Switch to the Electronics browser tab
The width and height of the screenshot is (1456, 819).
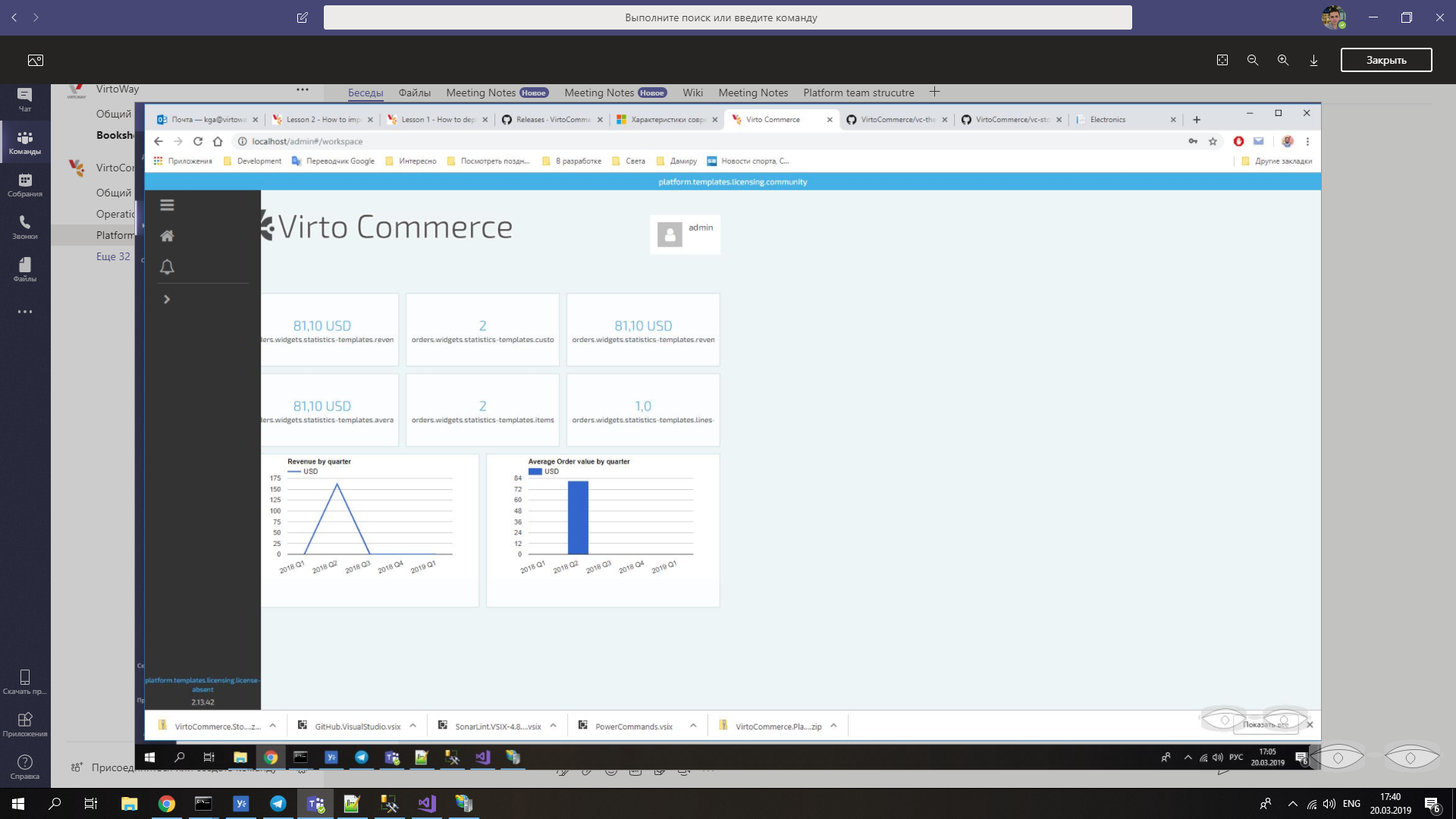click(1106, 119)
